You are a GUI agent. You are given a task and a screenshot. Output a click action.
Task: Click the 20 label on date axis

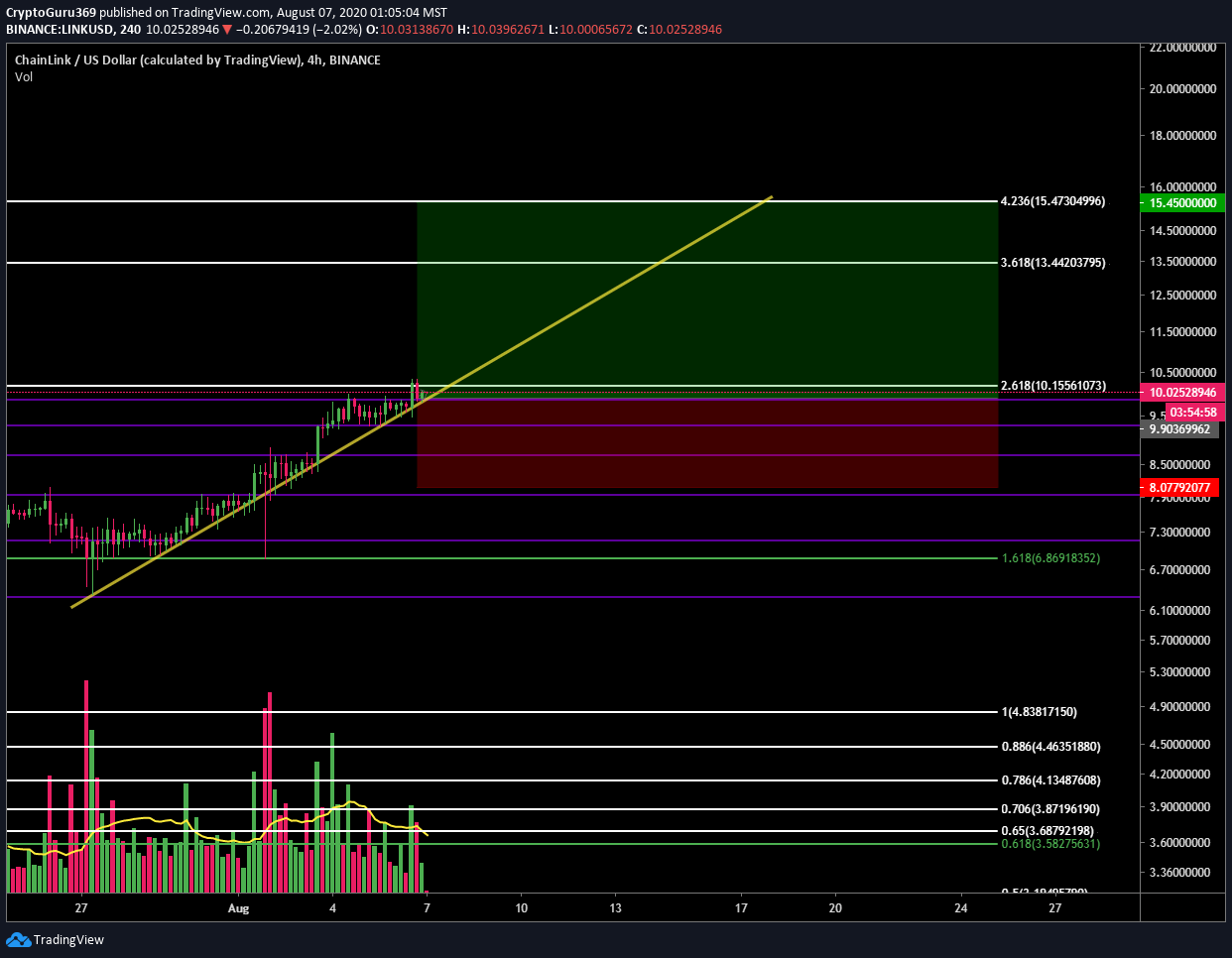pos(835,908)
